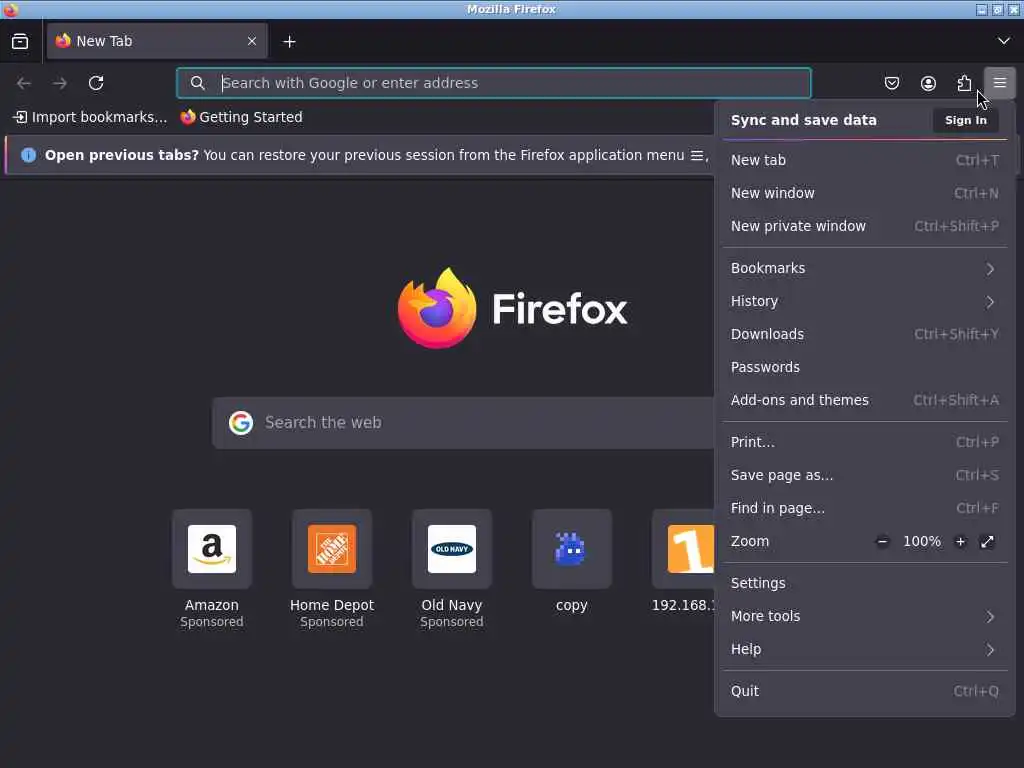The image size is (1024, 768).
Task: Expand Help submenu
Action: [865, 649]
